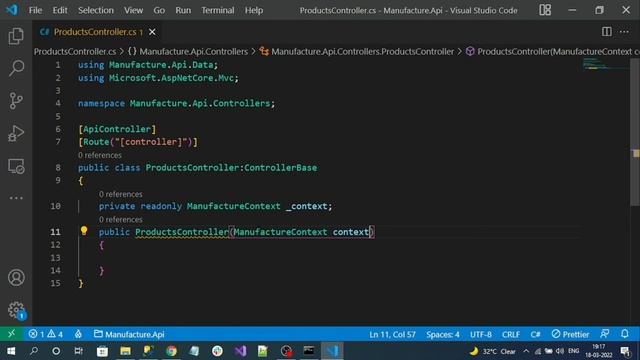
Task: Open the Explorer view in activity bar
Action: point(16,36)
